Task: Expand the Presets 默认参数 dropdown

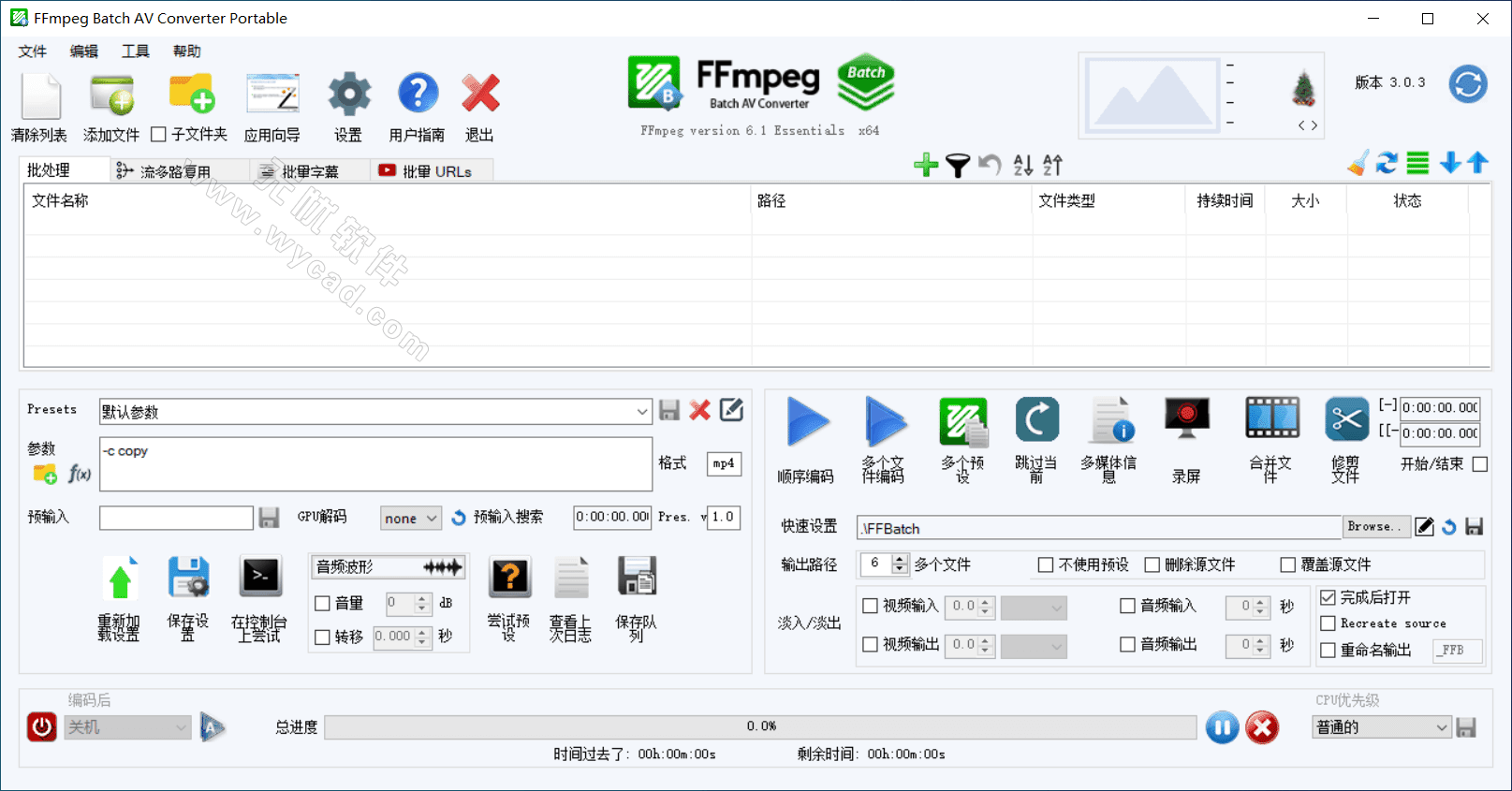Action: coord(641,412)
